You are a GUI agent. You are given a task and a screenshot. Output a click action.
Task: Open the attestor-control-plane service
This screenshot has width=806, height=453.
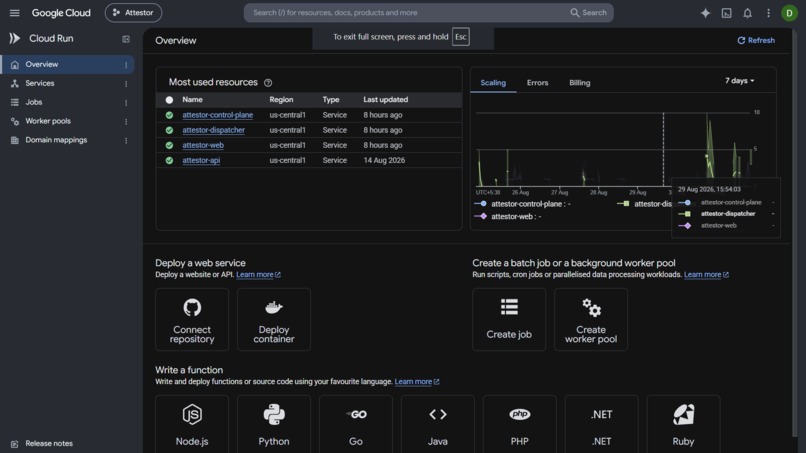[217, 115]
